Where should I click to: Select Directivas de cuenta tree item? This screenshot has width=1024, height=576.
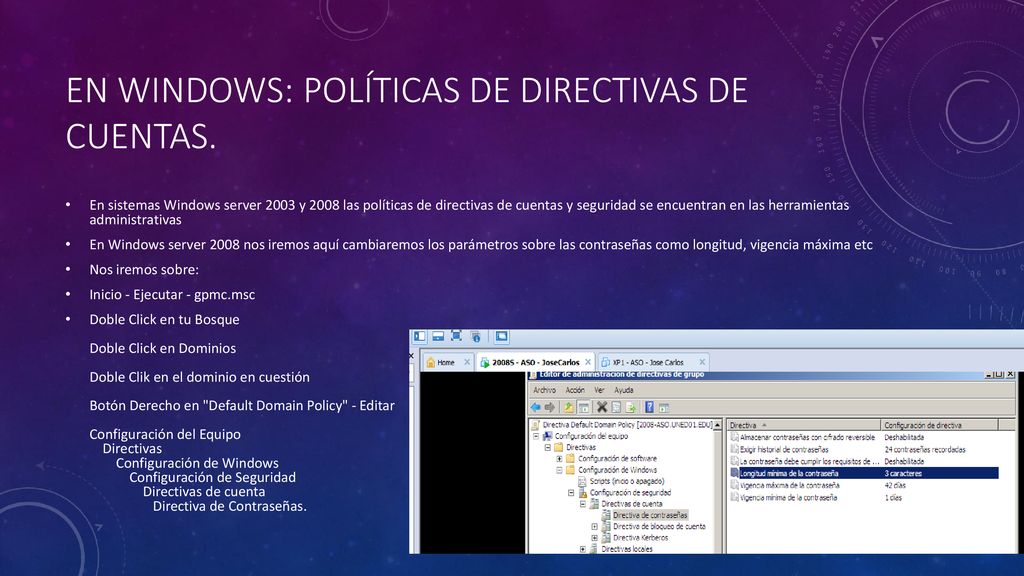click(632, 504)
